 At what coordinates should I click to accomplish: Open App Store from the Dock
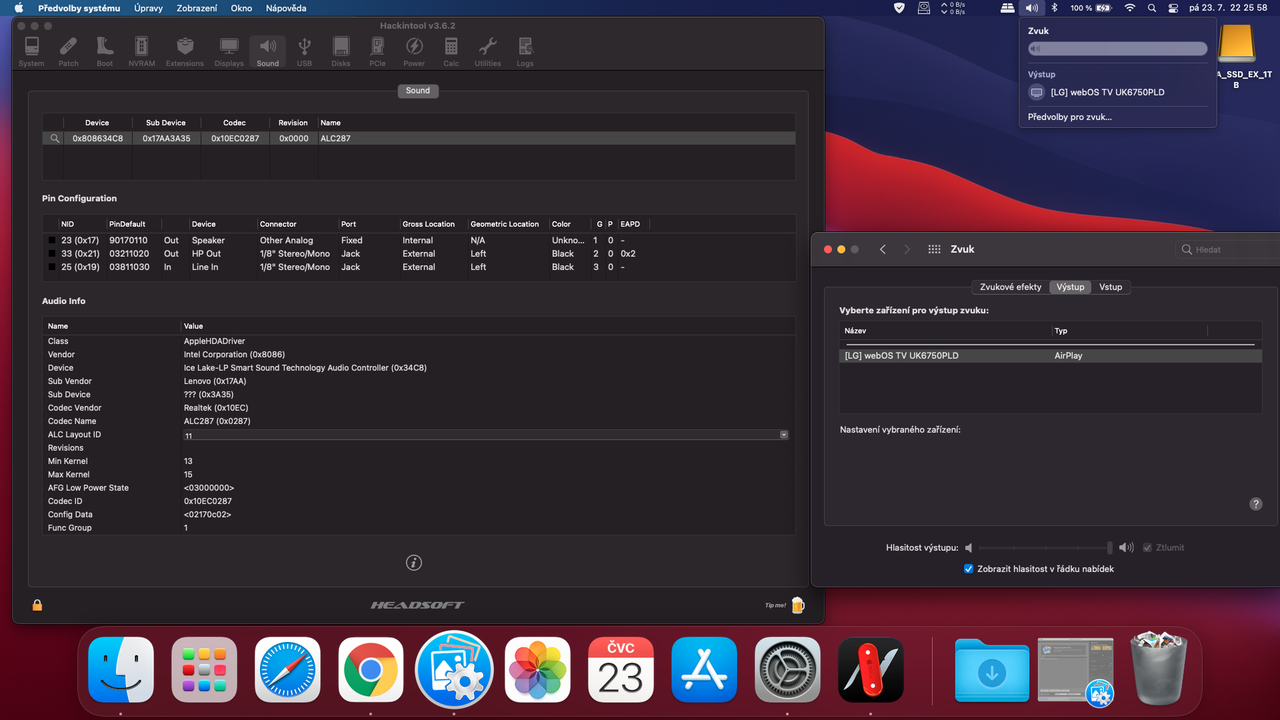[704, 669]
